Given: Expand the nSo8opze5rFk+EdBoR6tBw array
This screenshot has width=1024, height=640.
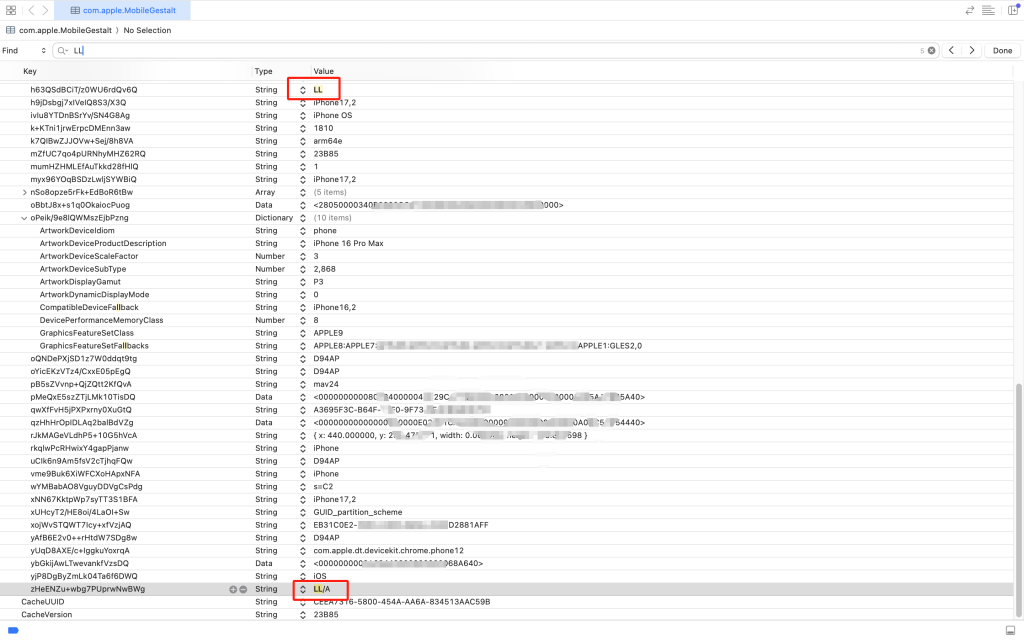Looking at the screenshot, I should pos(24,192).
